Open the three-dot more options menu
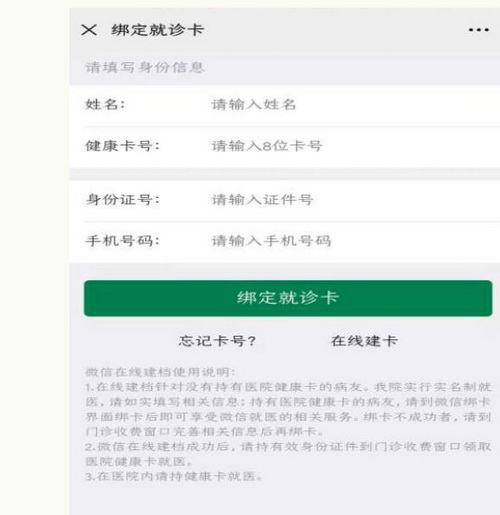This screenshot has width=500, height=515. point(478,30)
